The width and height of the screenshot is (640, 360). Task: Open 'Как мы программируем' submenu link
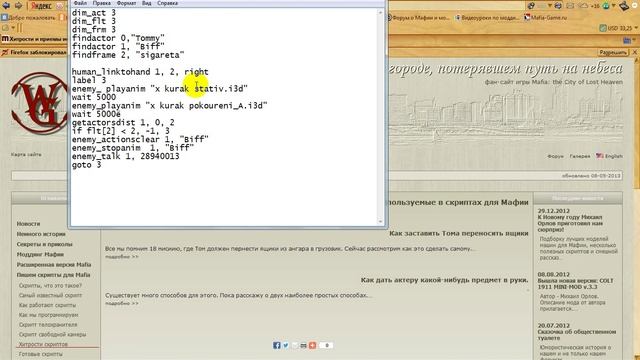tap(49, 315)
